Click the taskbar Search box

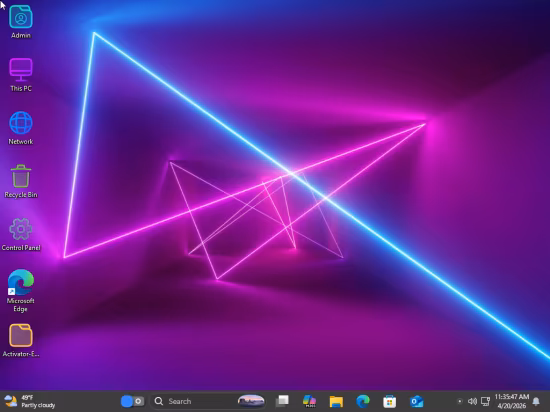[208, 401]
